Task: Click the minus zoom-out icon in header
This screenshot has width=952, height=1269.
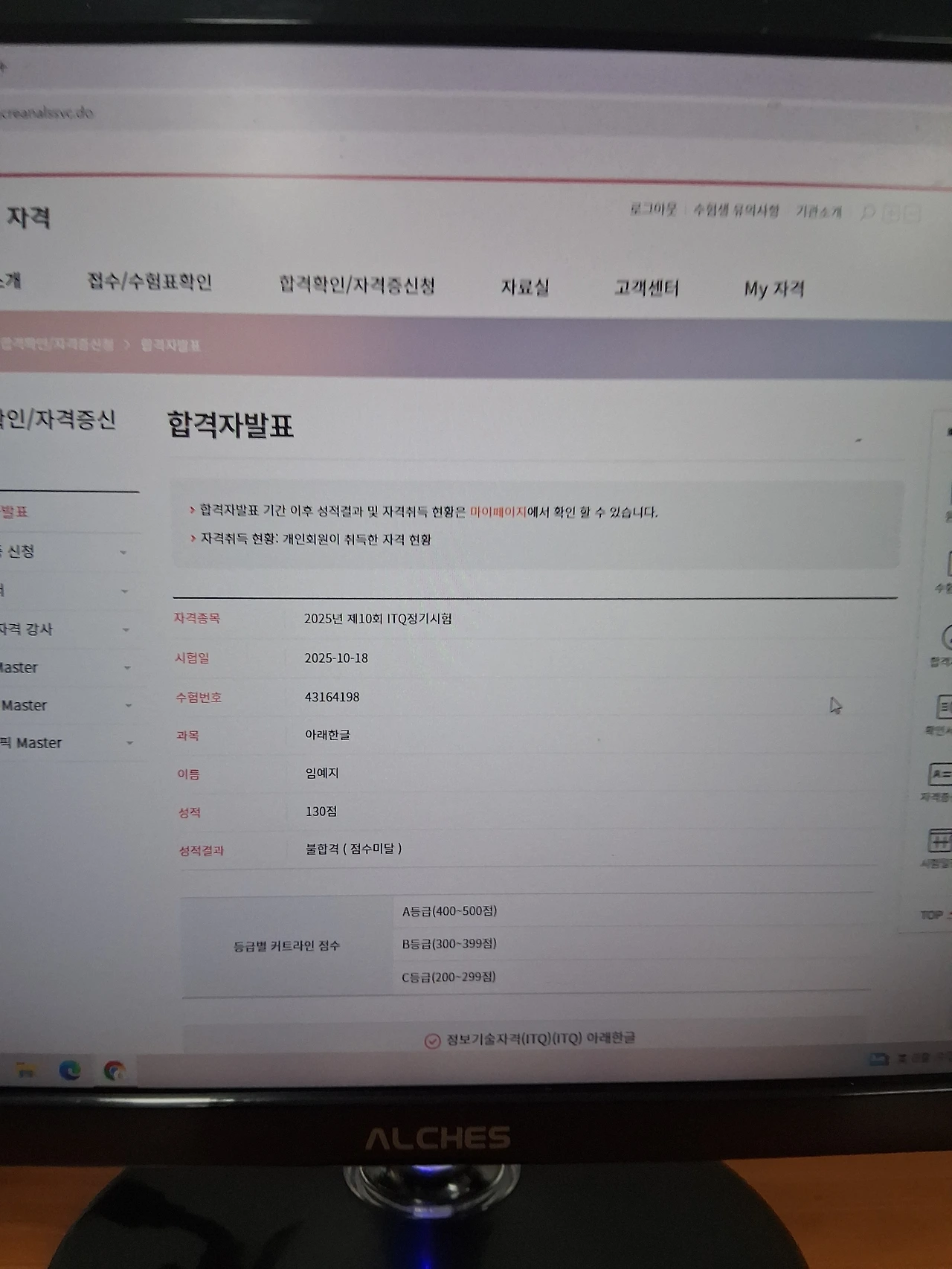Action: [x=913, y=215]
